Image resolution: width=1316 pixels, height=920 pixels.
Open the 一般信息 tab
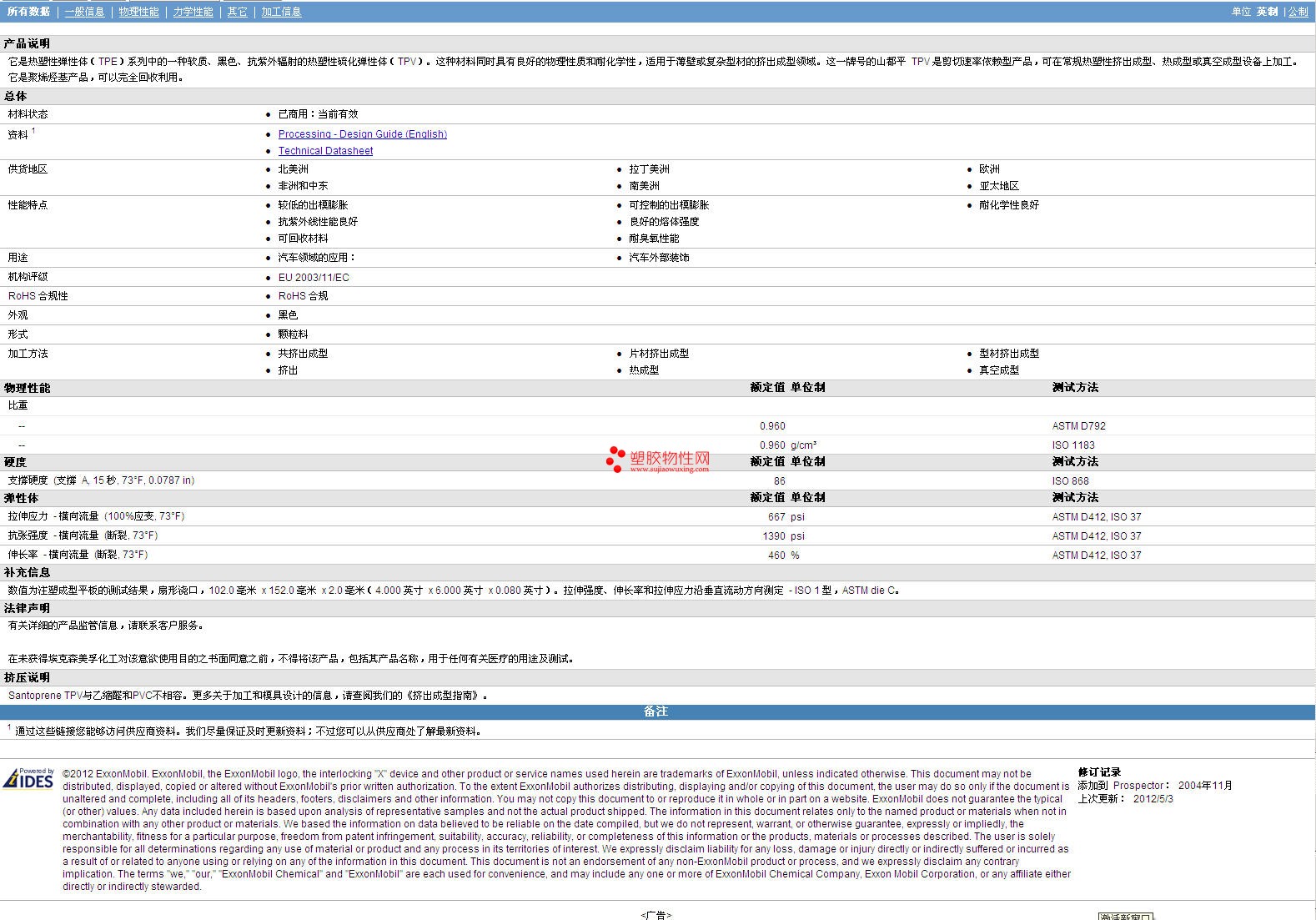[x=84, y=12]
